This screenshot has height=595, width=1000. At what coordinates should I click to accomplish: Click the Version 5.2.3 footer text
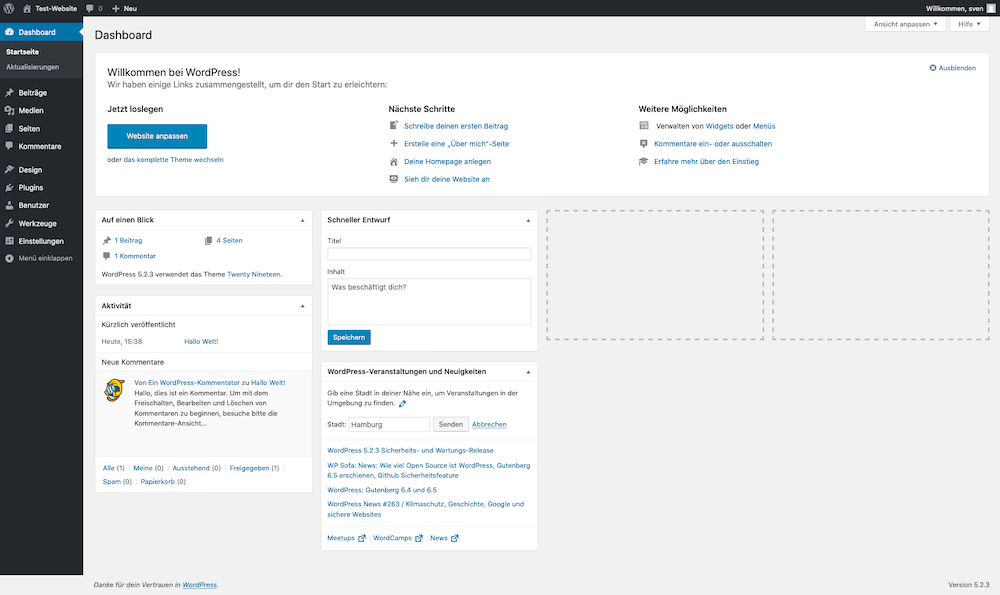[x=968, y=585]
